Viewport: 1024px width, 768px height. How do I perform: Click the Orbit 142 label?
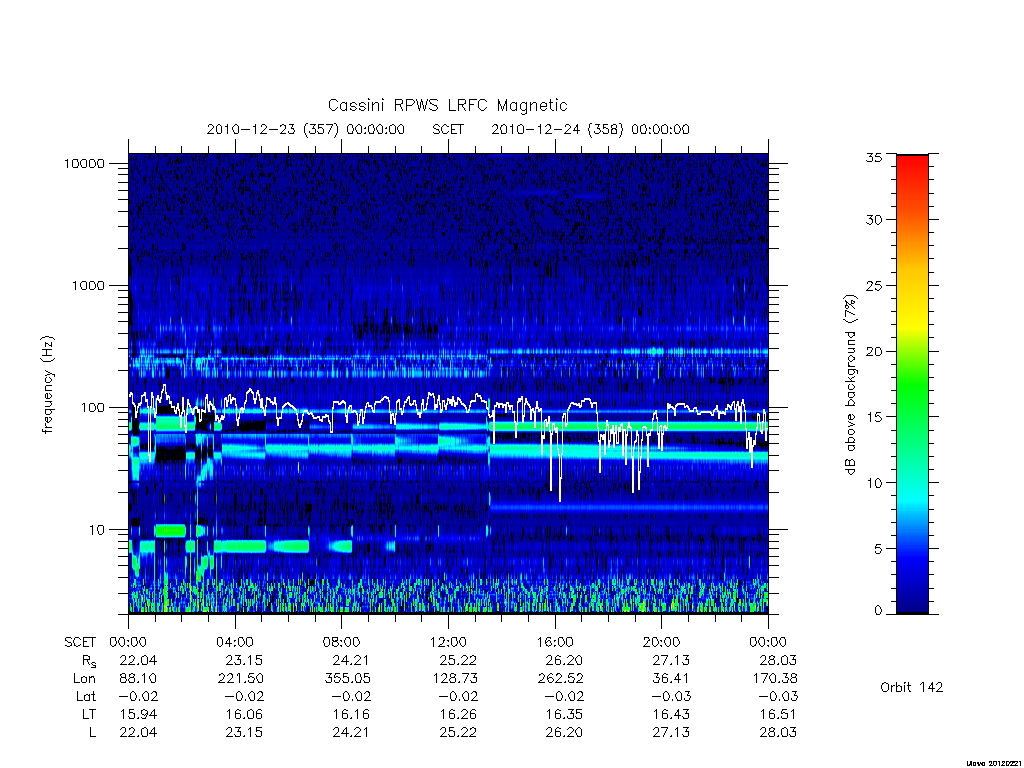(x=911, y=687)
